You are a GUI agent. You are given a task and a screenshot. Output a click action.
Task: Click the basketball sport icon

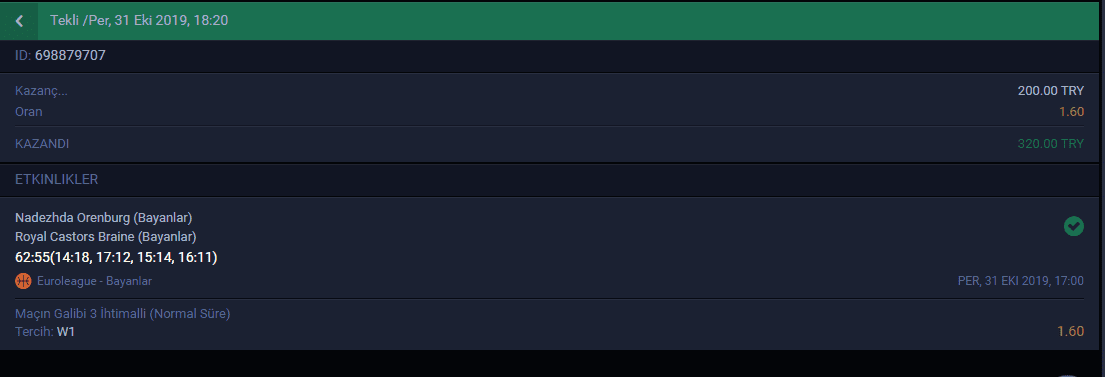click(23, 281)
